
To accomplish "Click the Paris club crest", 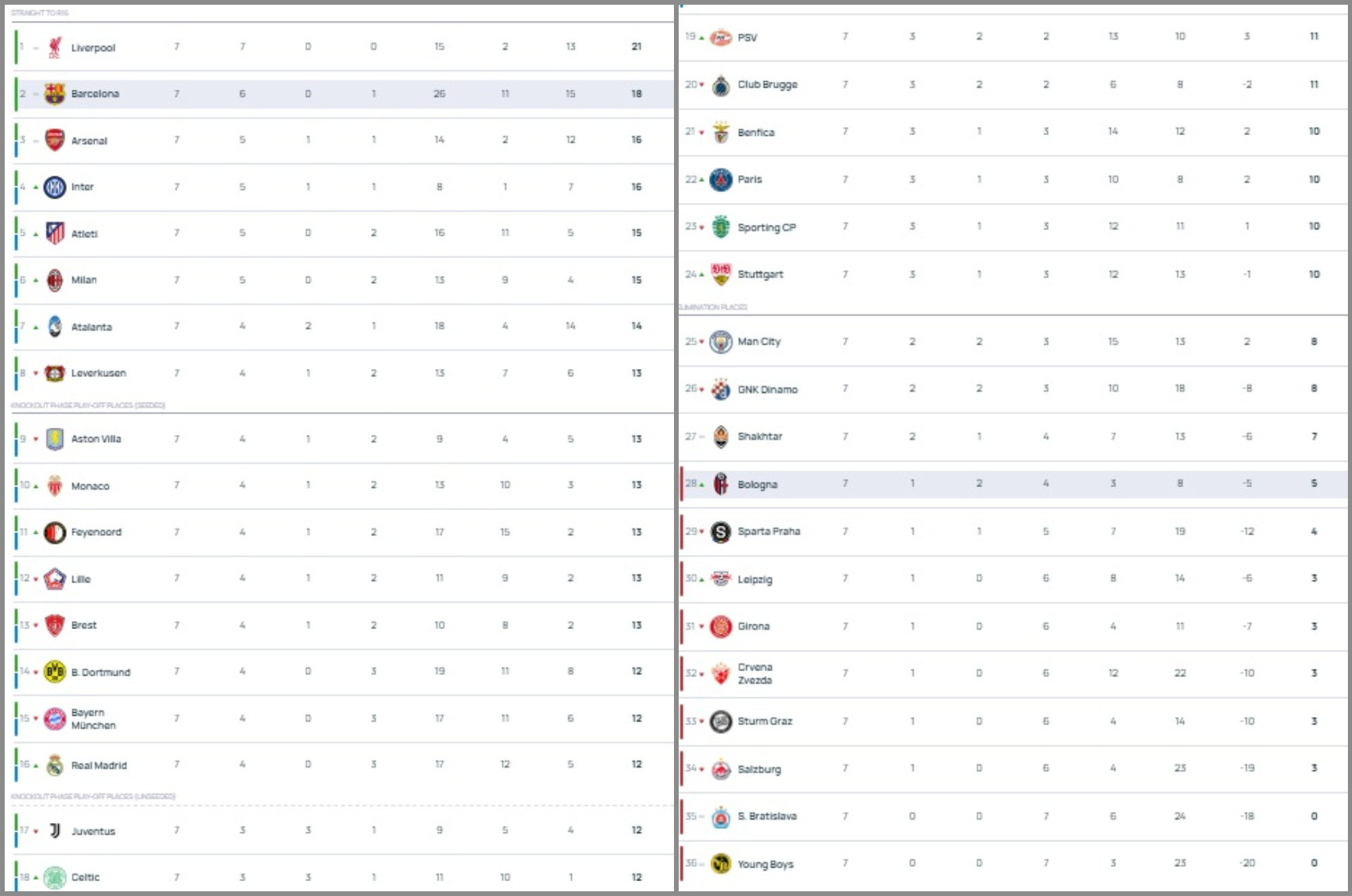I will tap(721, 180).
